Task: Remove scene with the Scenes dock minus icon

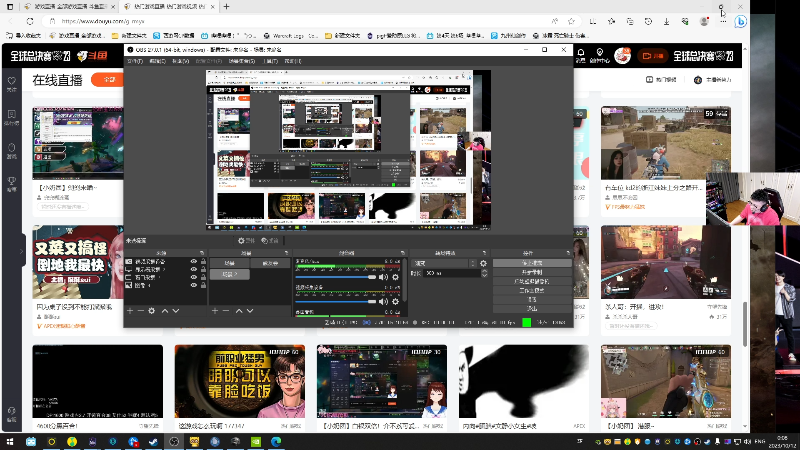Action: pos(226,311)
